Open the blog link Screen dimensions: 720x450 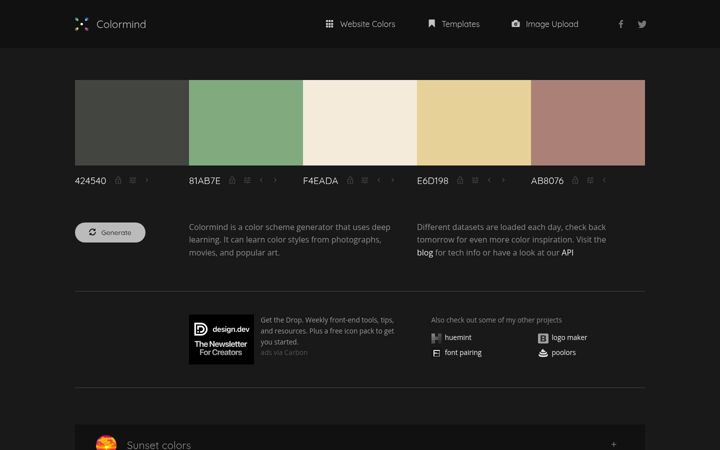click(x=425, y=253)
